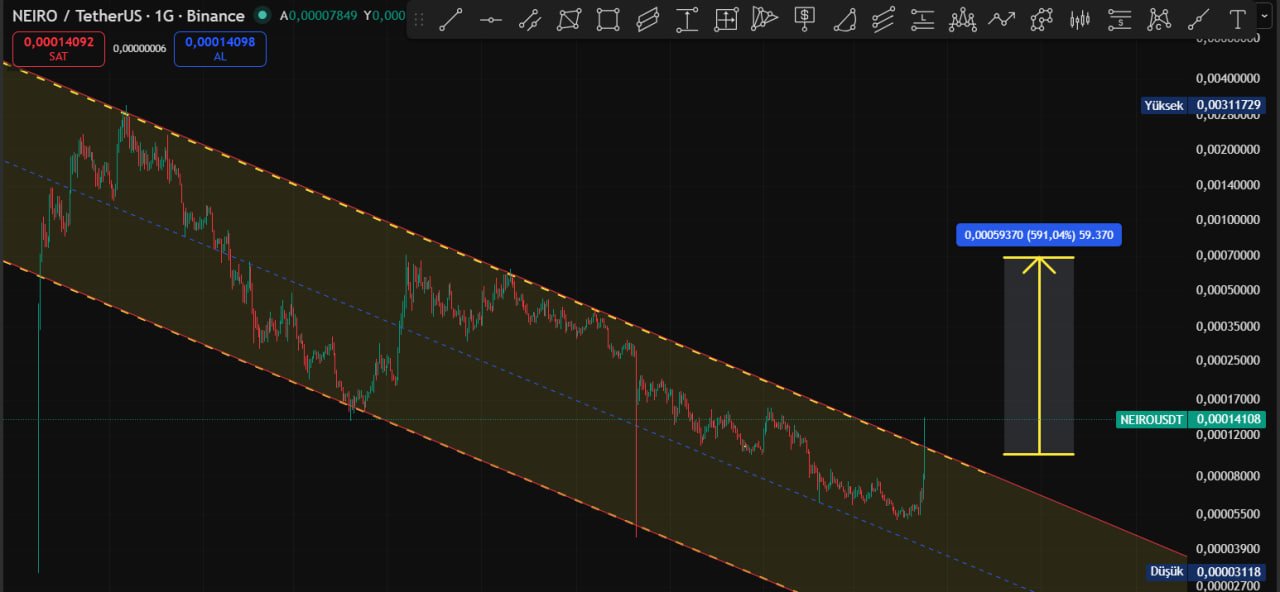Screen dimensions: 1280x592
Task: Select the ABCD pattern tool marked C
Action: 1159,19
